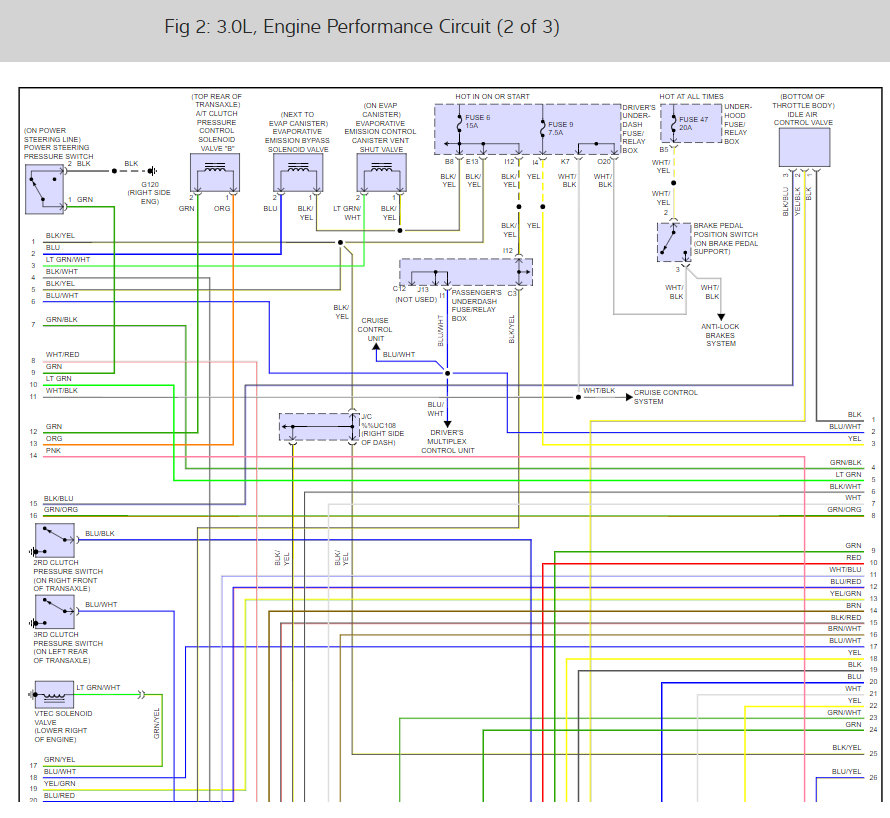Click the 'BLU/BLK' label by 2nd clutch switch

(100, 533)
